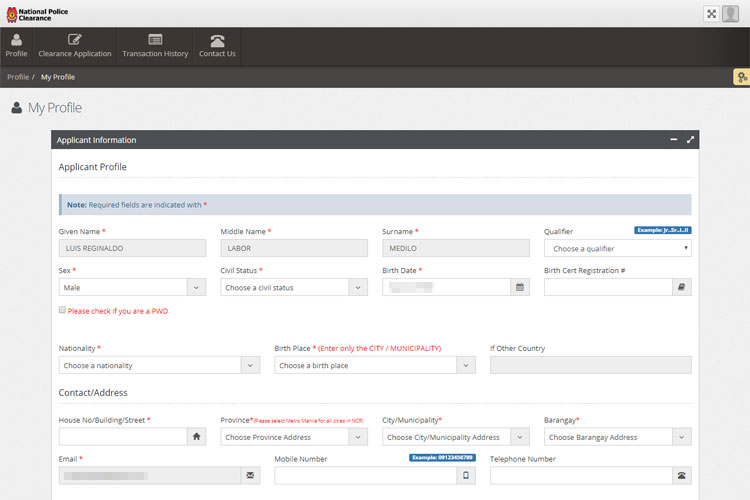Click the Email field
Image resolution: width=750 pixels, height=500 pixels.
coord(150,476)
